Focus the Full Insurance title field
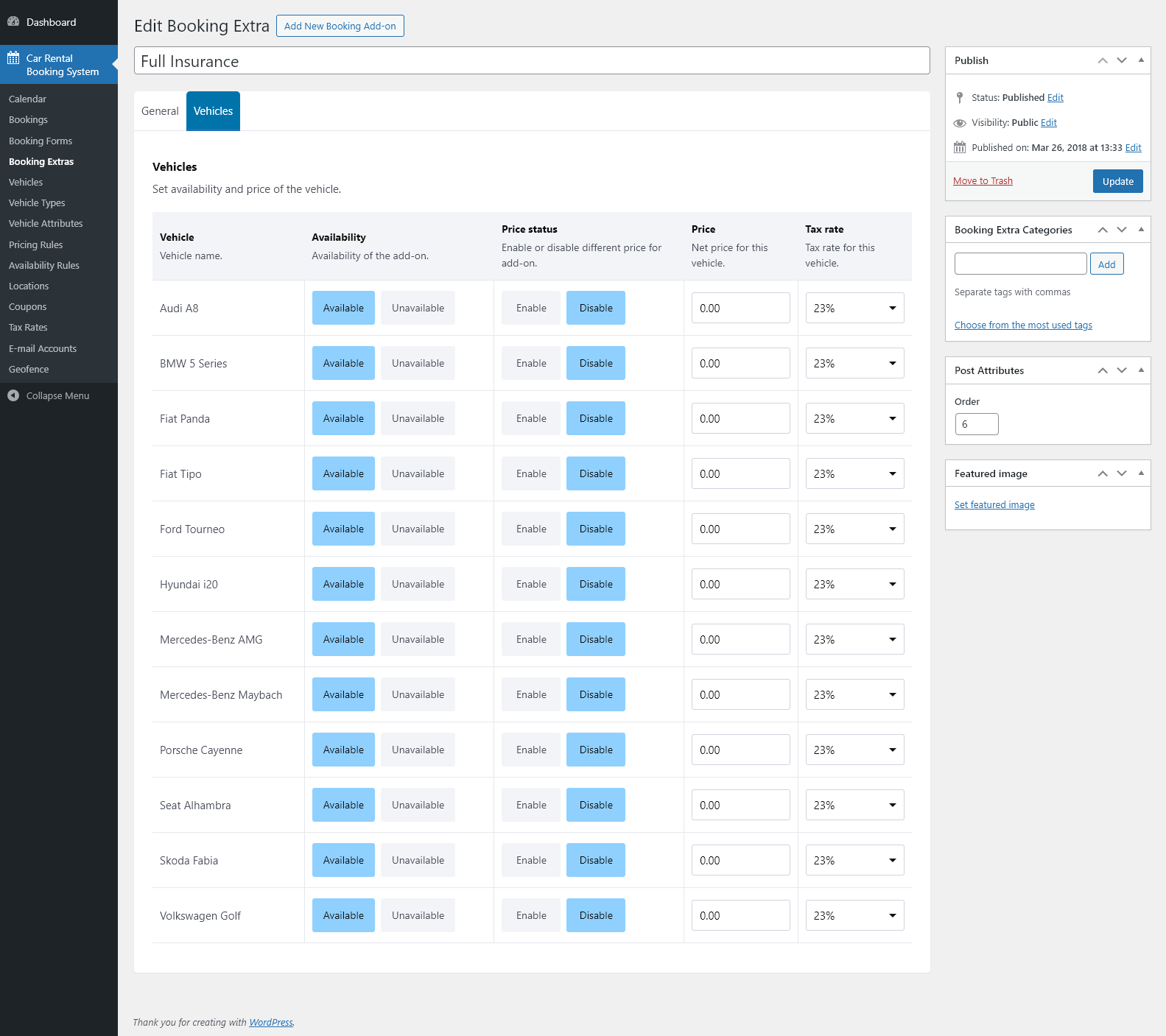 pyautogui.click(x=532, y=61)
